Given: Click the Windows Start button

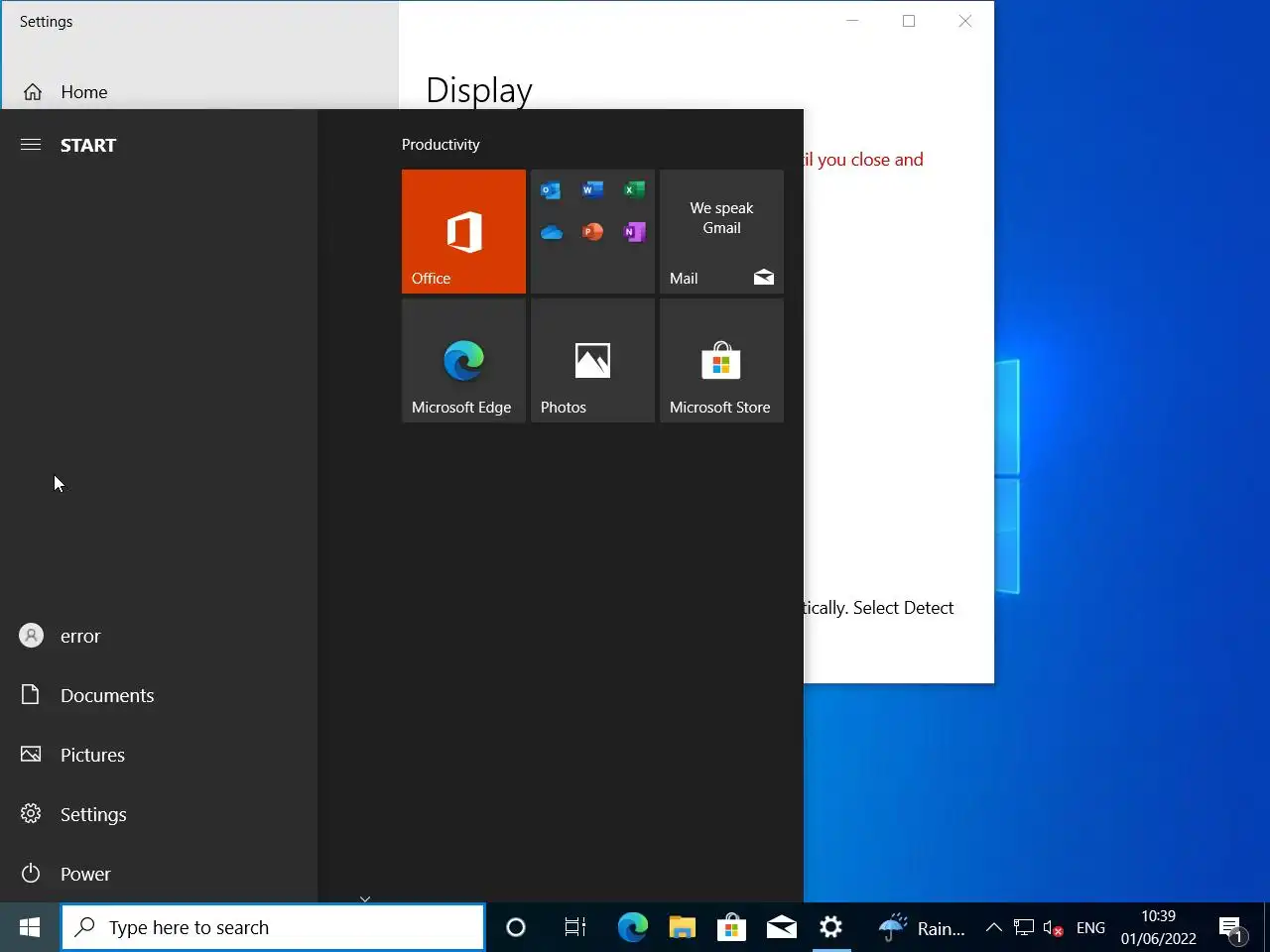Looking at the screenshot, I should pyautogui.click(x=30, y=927).
